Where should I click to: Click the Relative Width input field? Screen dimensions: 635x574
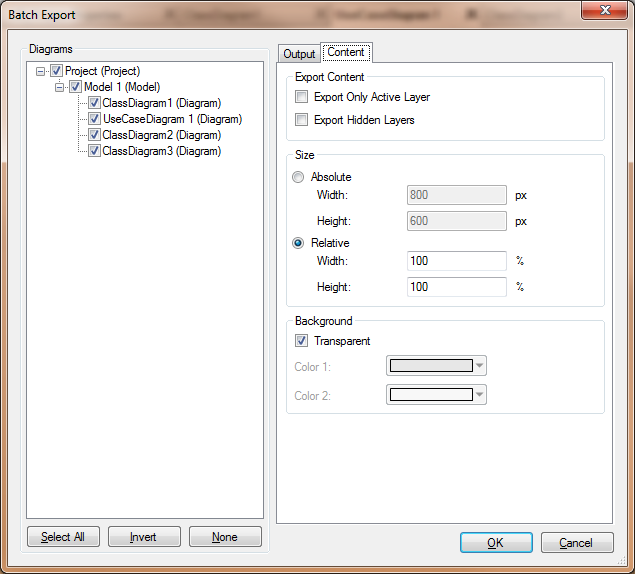(457, 261)
